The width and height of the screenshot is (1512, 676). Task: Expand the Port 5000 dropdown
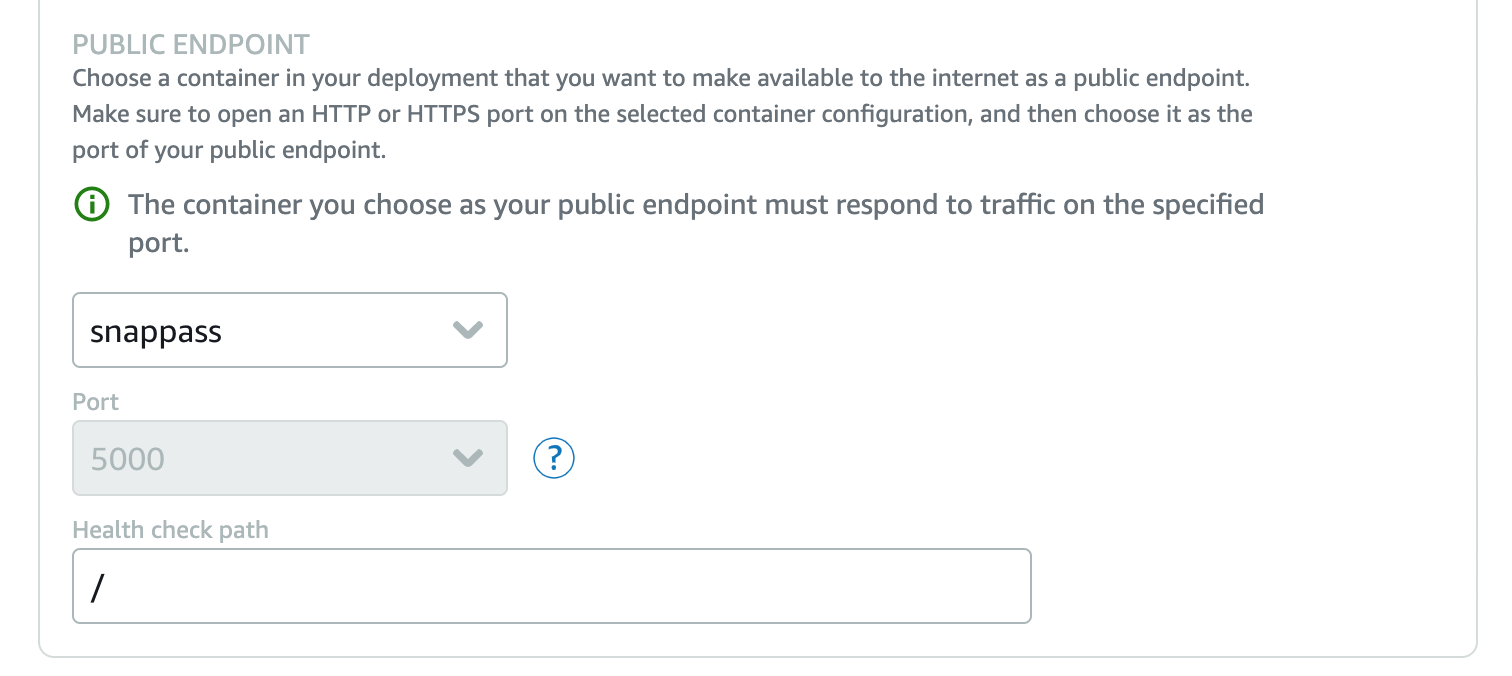(x=290, y=458)
